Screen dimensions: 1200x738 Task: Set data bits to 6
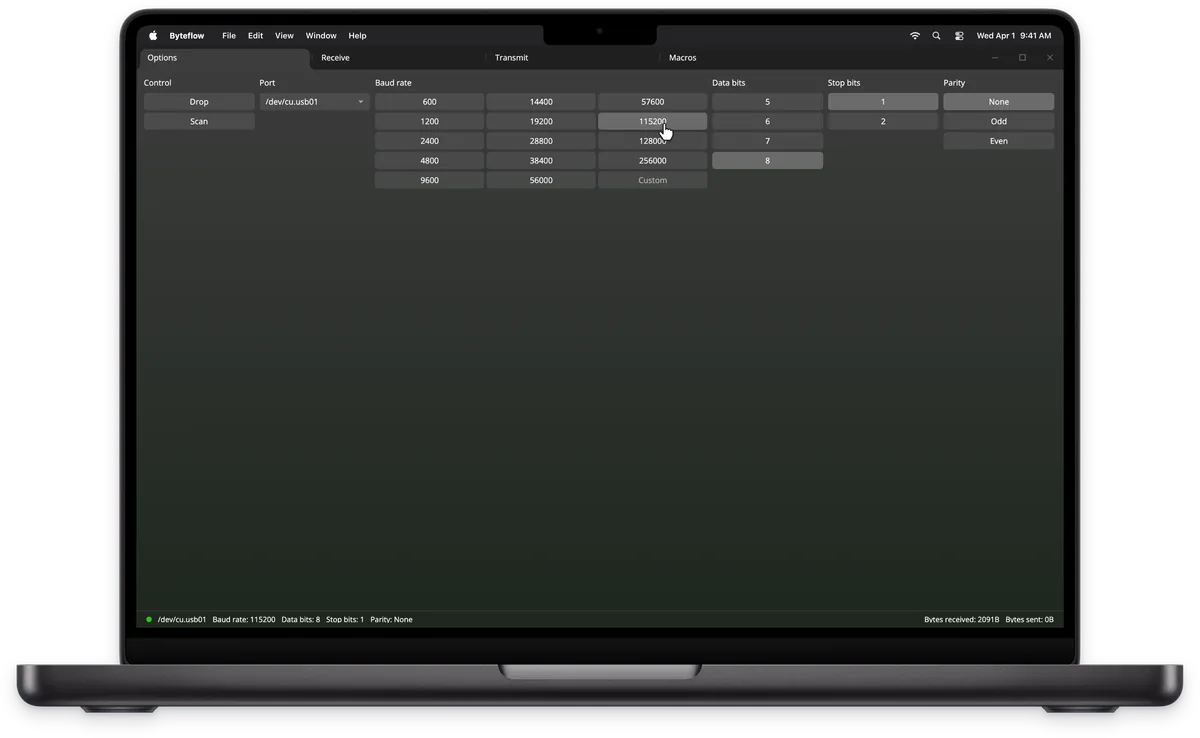[x=768, y=122]
